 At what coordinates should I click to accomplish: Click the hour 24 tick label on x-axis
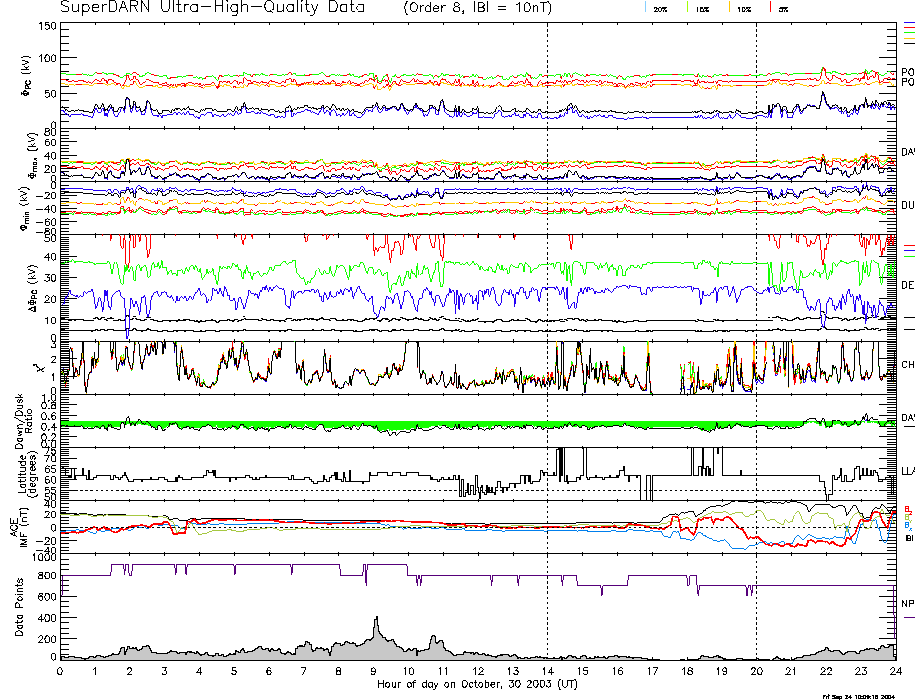pyautogui.click(x=894, y=672)
